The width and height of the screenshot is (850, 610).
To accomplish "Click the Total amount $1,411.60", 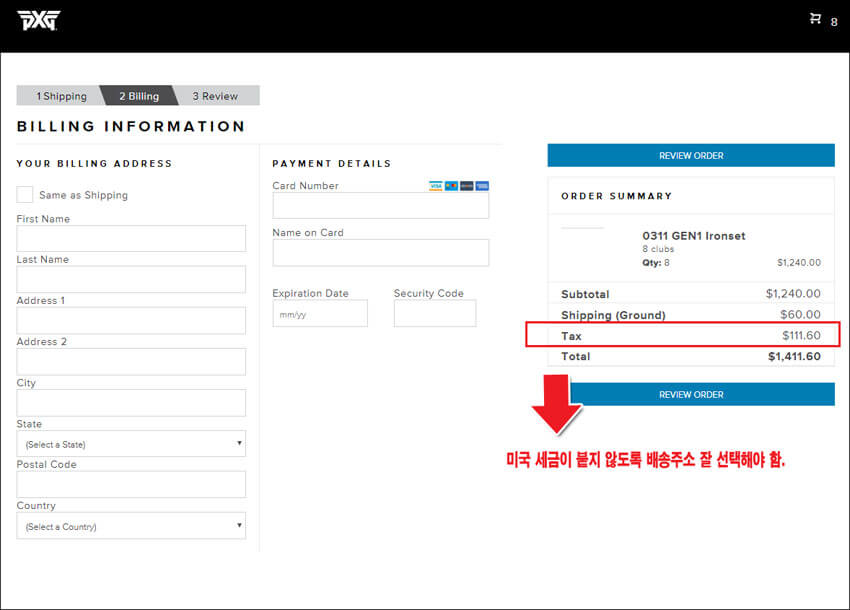I will 794,356.
